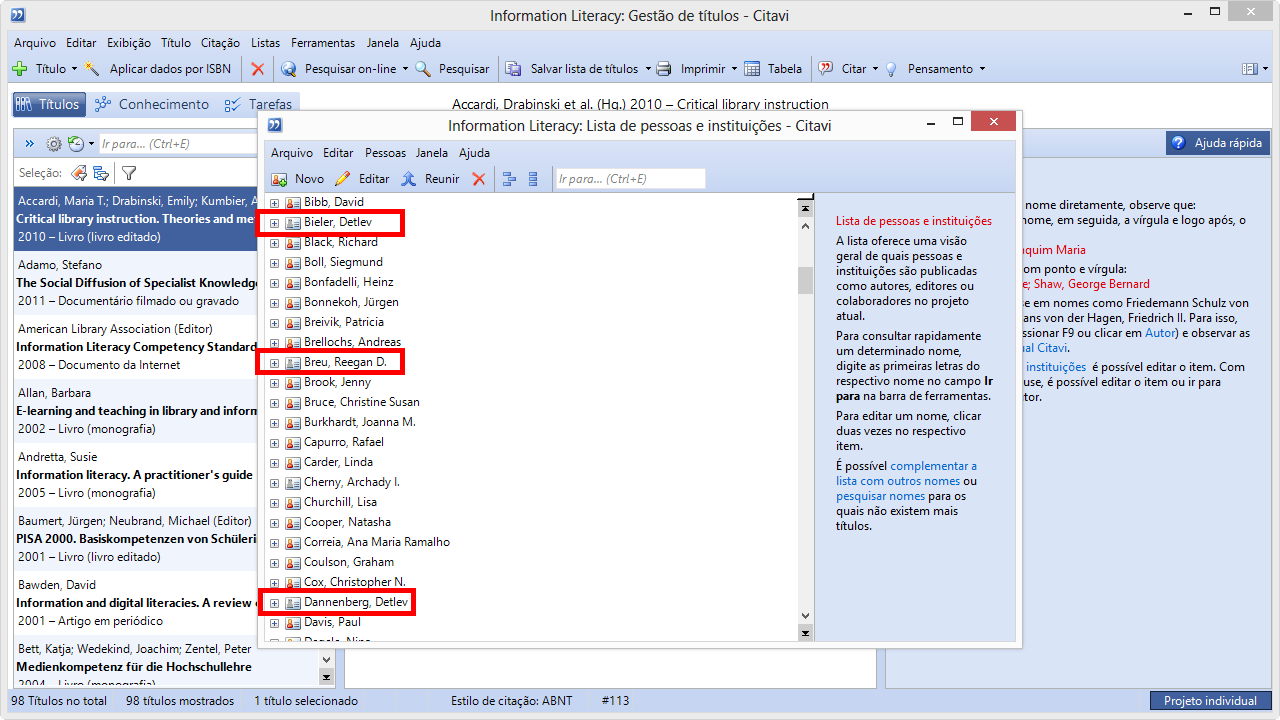The image size is (1280, 720).
Task: Open the Citar dropdown arrow
Action: coord(875,69)
